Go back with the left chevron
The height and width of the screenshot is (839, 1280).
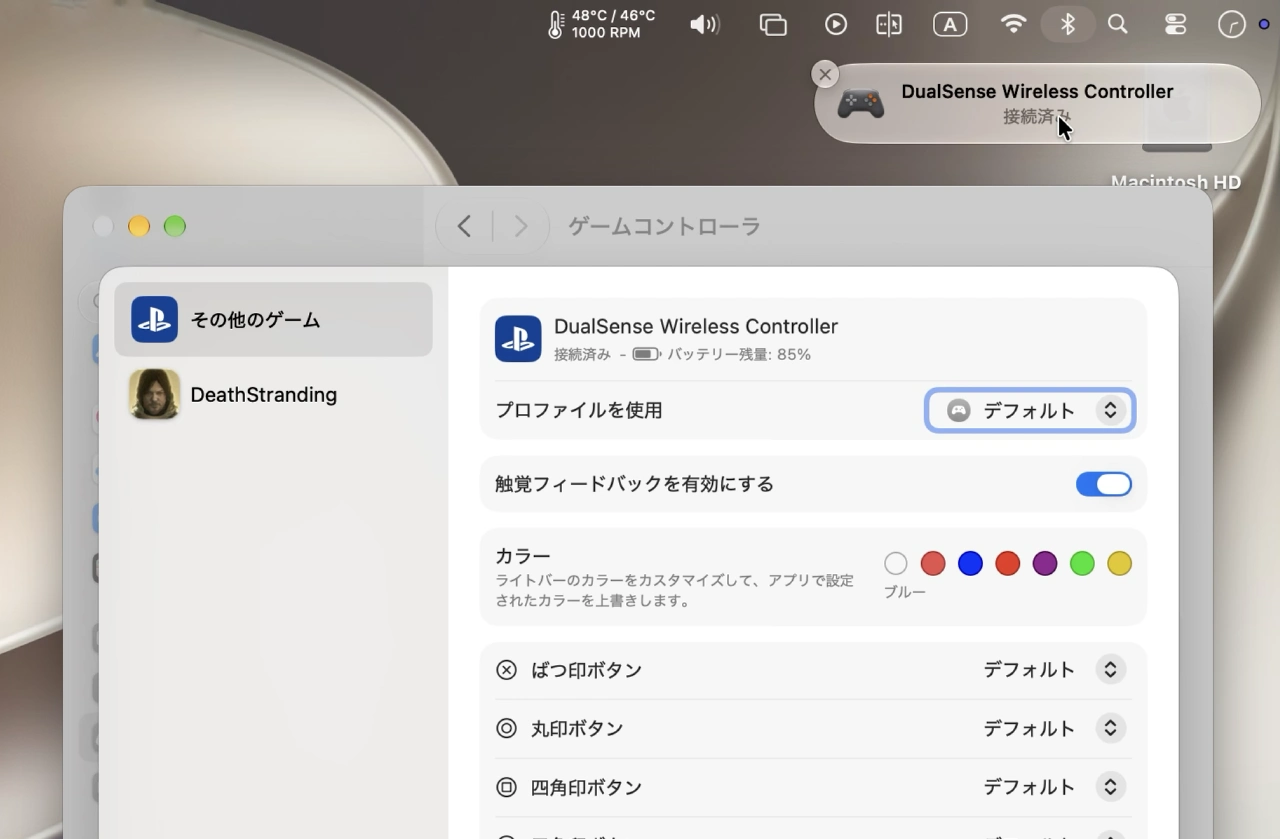click(x=464, y=227)
